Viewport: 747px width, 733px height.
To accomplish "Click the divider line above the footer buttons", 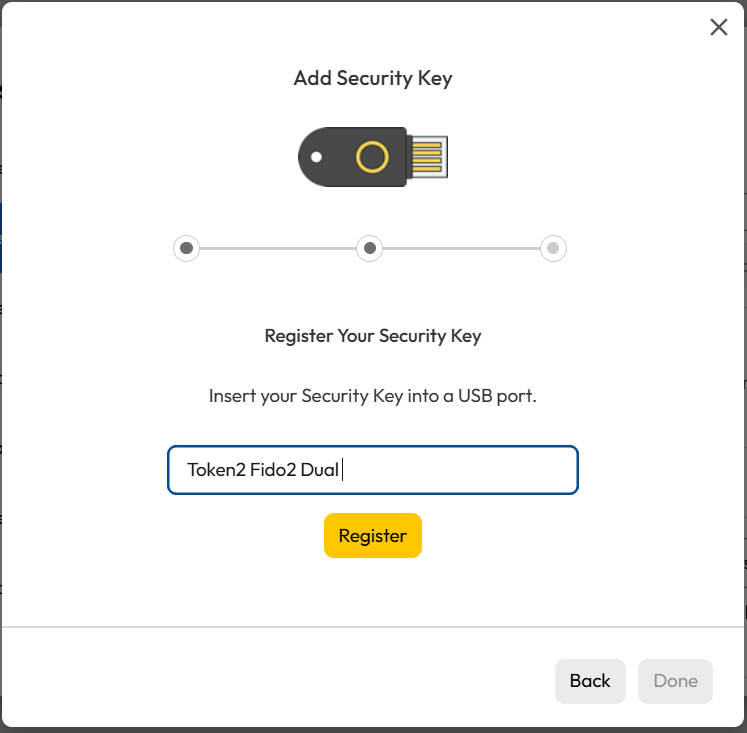I will point(373,627).
